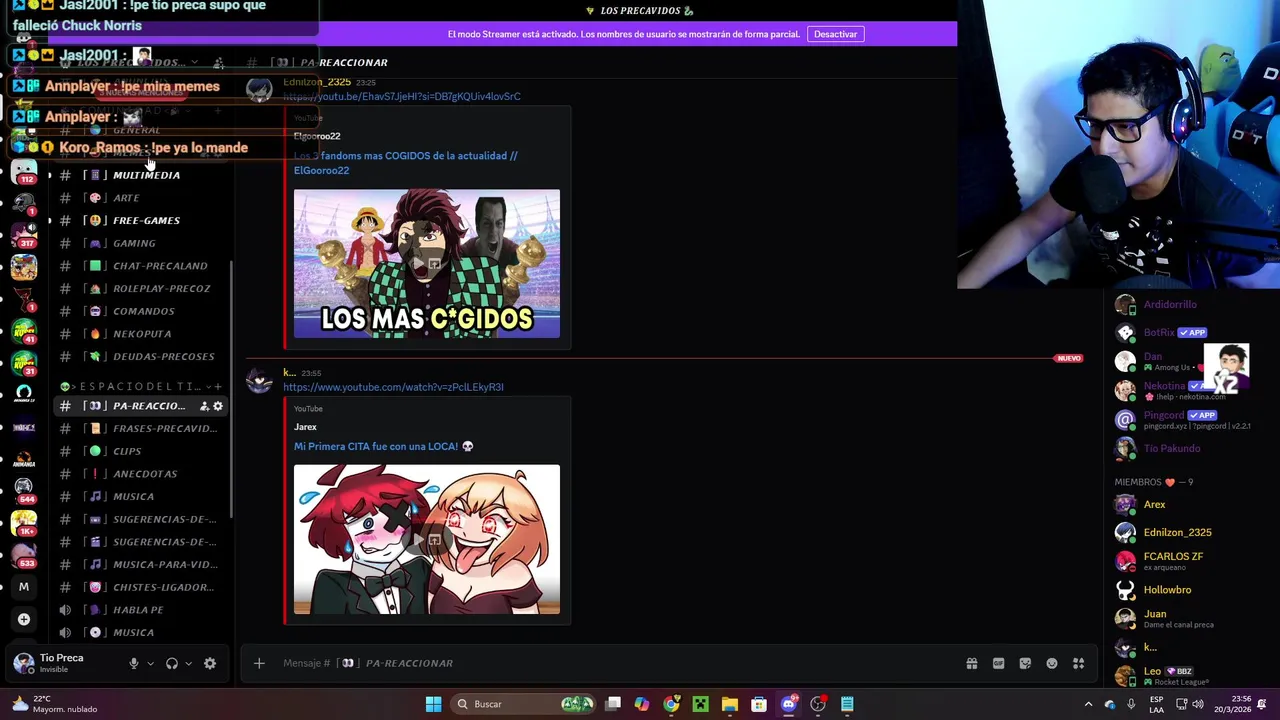Image resolution: width=1280 pixels, height=720 pixels.
Task: Play the LOS MAS C*GIDOS video thumbnail
Action: 427,264
